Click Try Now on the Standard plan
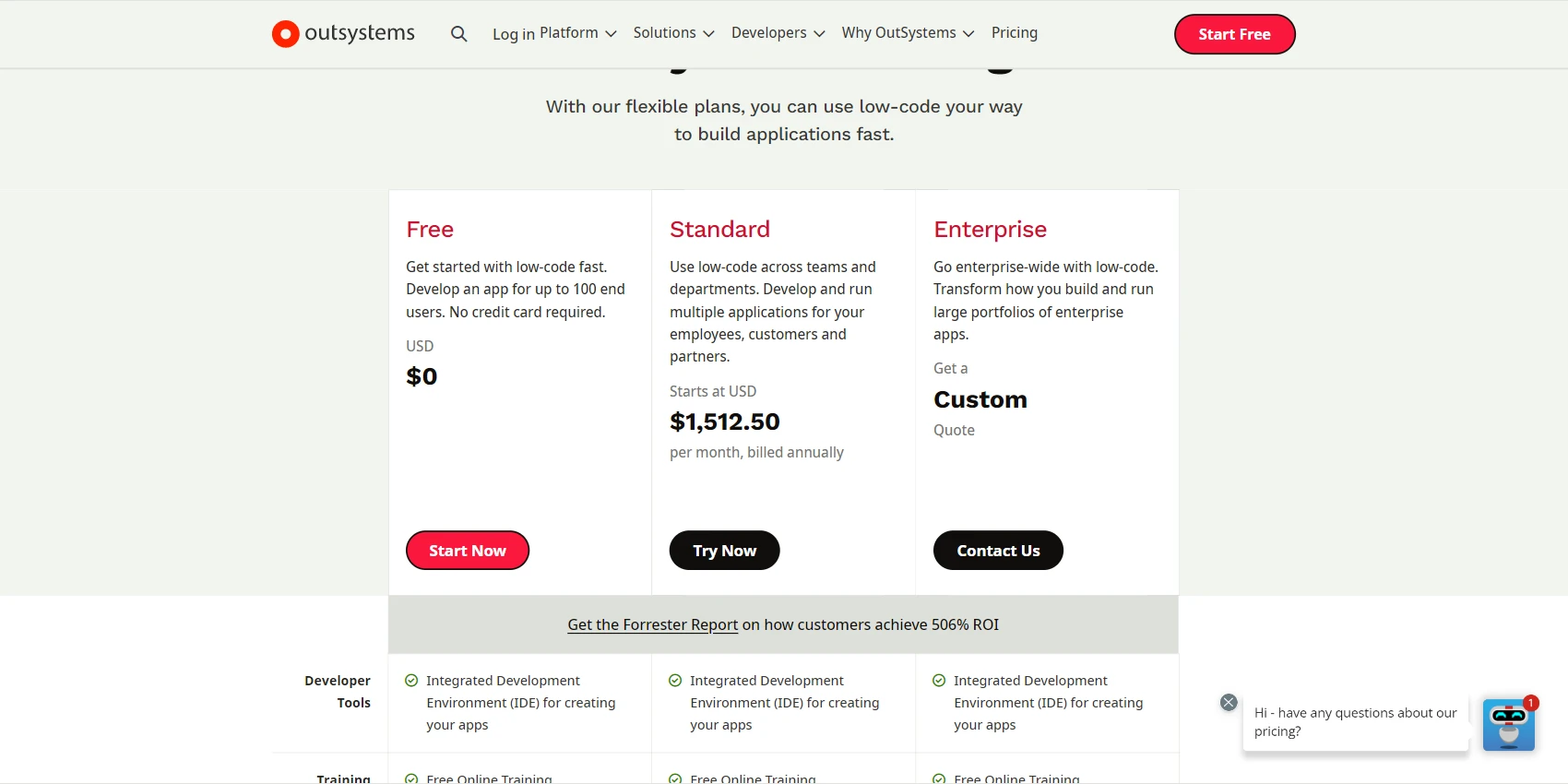 725,551
